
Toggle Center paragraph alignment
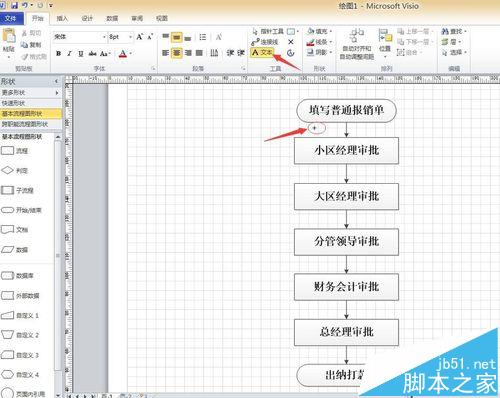tap(177, 53)
